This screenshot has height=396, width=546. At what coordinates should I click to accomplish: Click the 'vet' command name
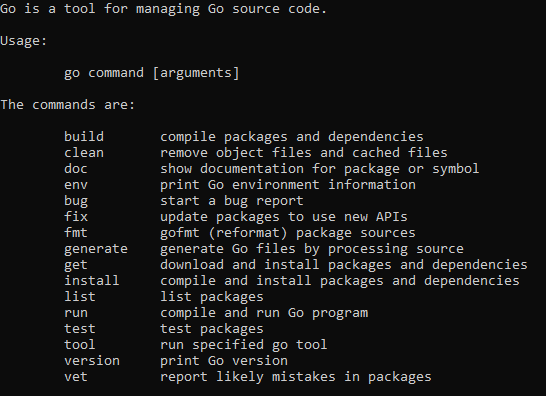76,377
